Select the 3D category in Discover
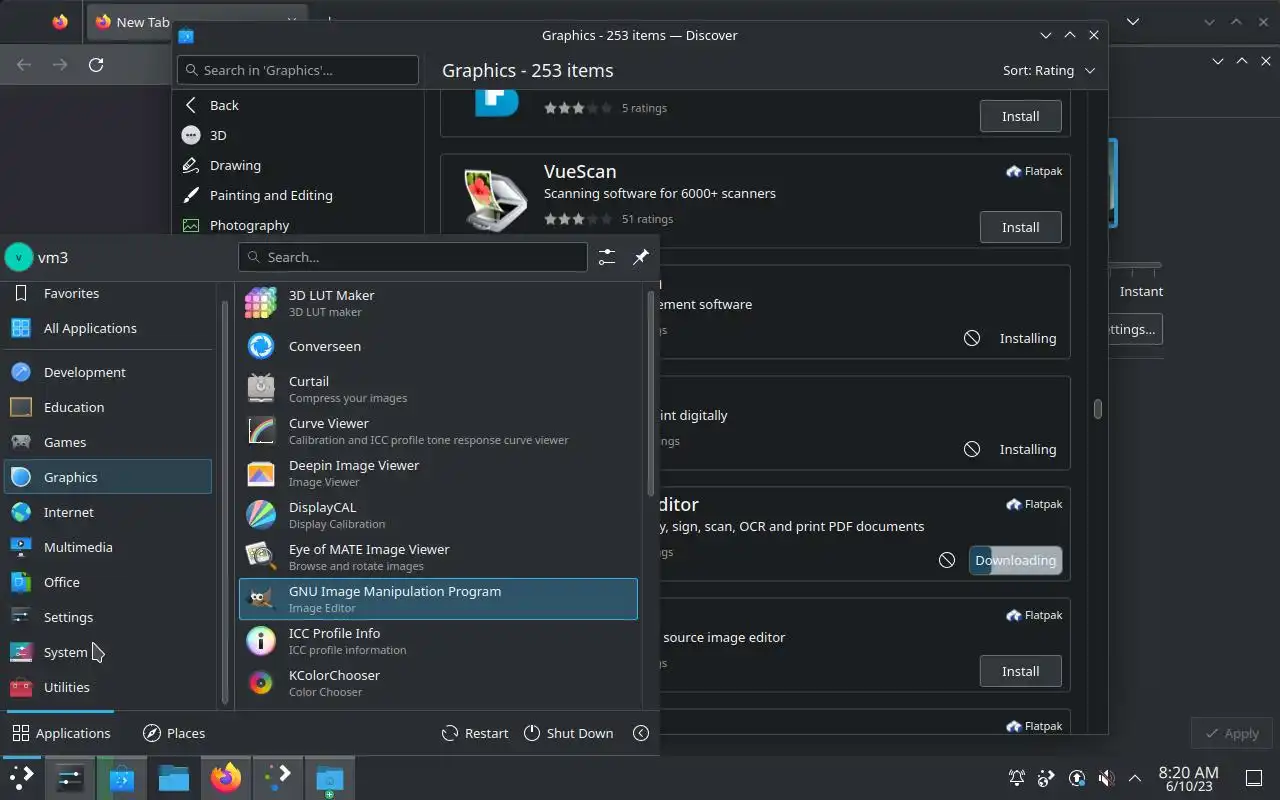The height and width of the screenshot is (800, 1280). tap(298, 135)
